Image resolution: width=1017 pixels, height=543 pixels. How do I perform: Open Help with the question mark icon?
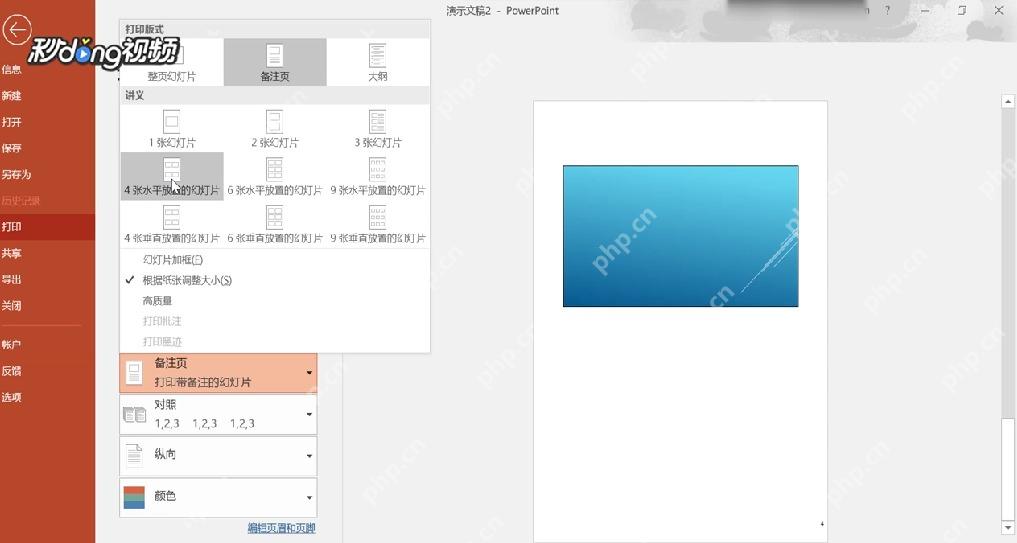click(x=887, y=10)
